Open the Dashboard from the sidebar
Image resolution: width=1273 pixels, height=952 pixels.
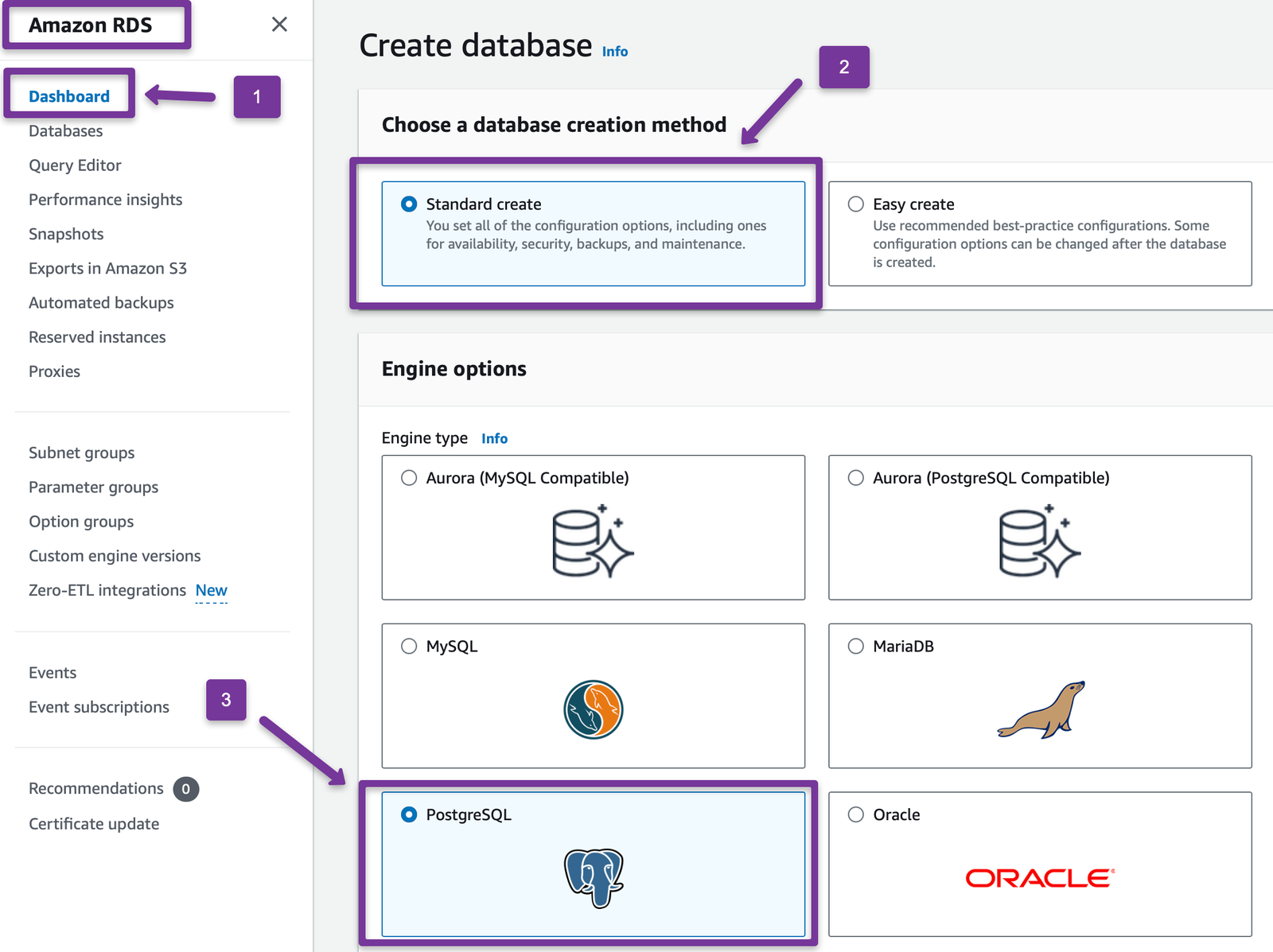coord(69,95)
